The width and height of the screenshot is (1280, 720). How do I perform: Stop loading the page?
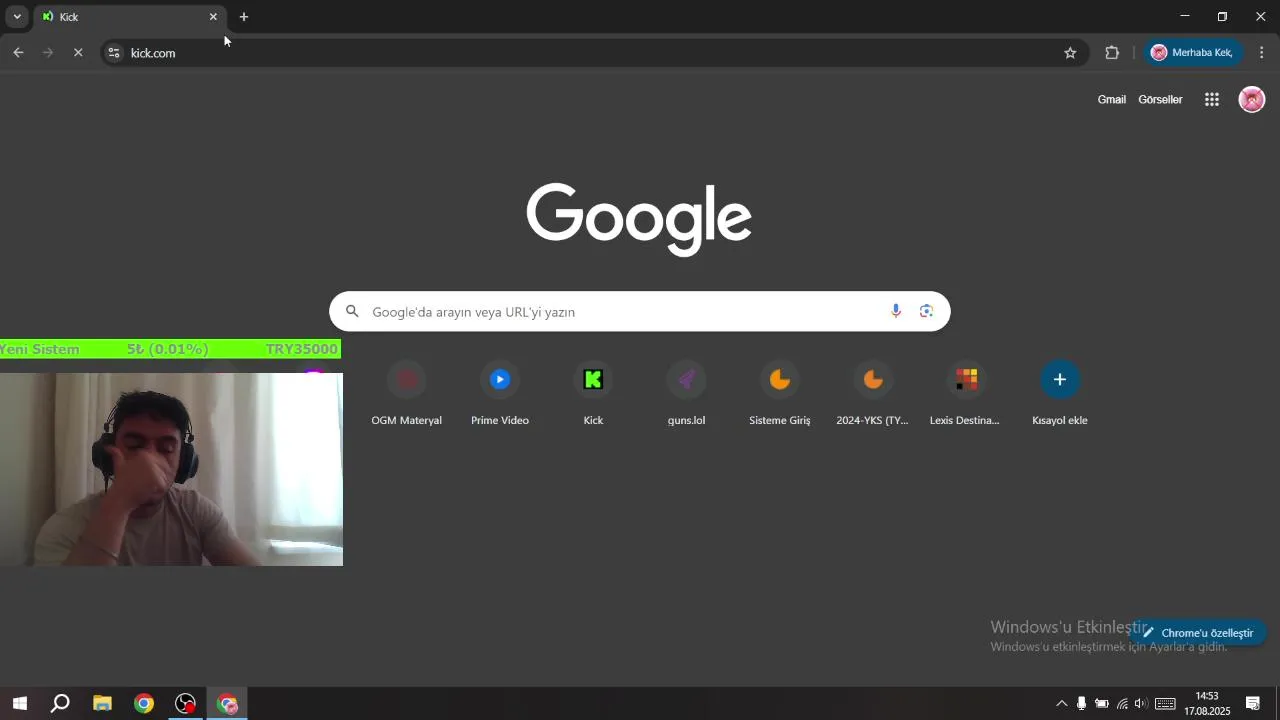pos(78,53)
